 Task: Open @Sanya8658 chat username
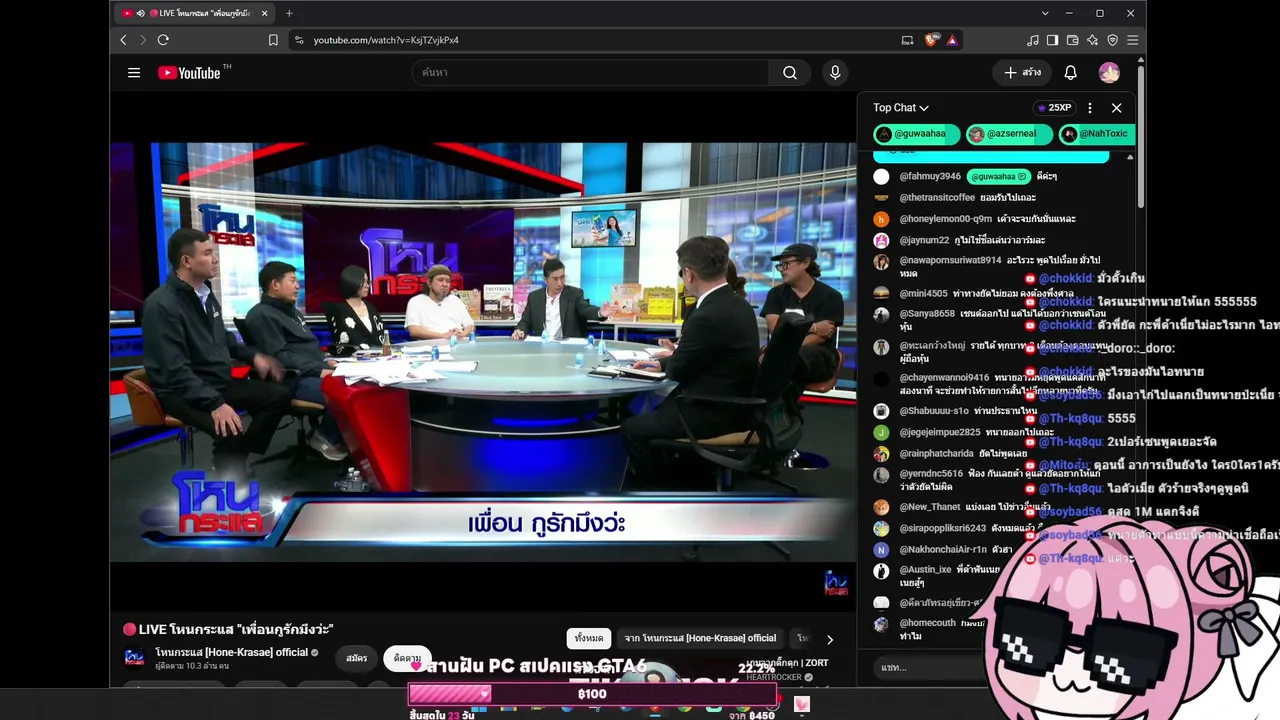click(927, 314)
